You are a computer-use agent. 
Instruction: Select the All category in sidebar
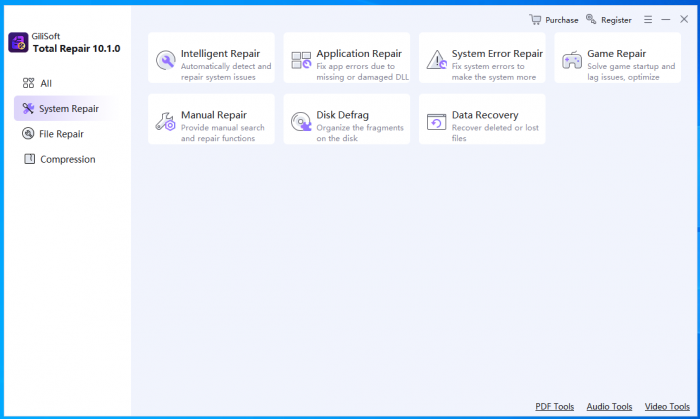46,83
